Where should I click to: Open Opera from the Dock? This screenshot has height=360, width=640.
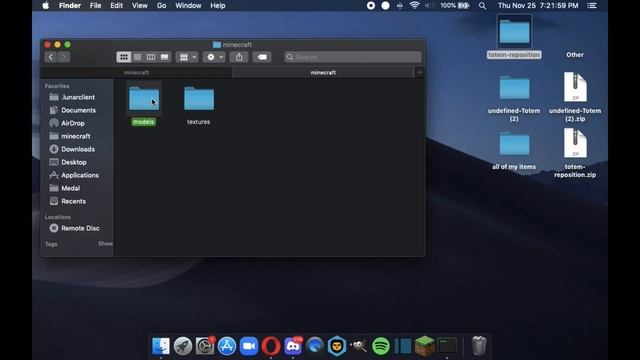pyautogui.click(x=271, y=346)
